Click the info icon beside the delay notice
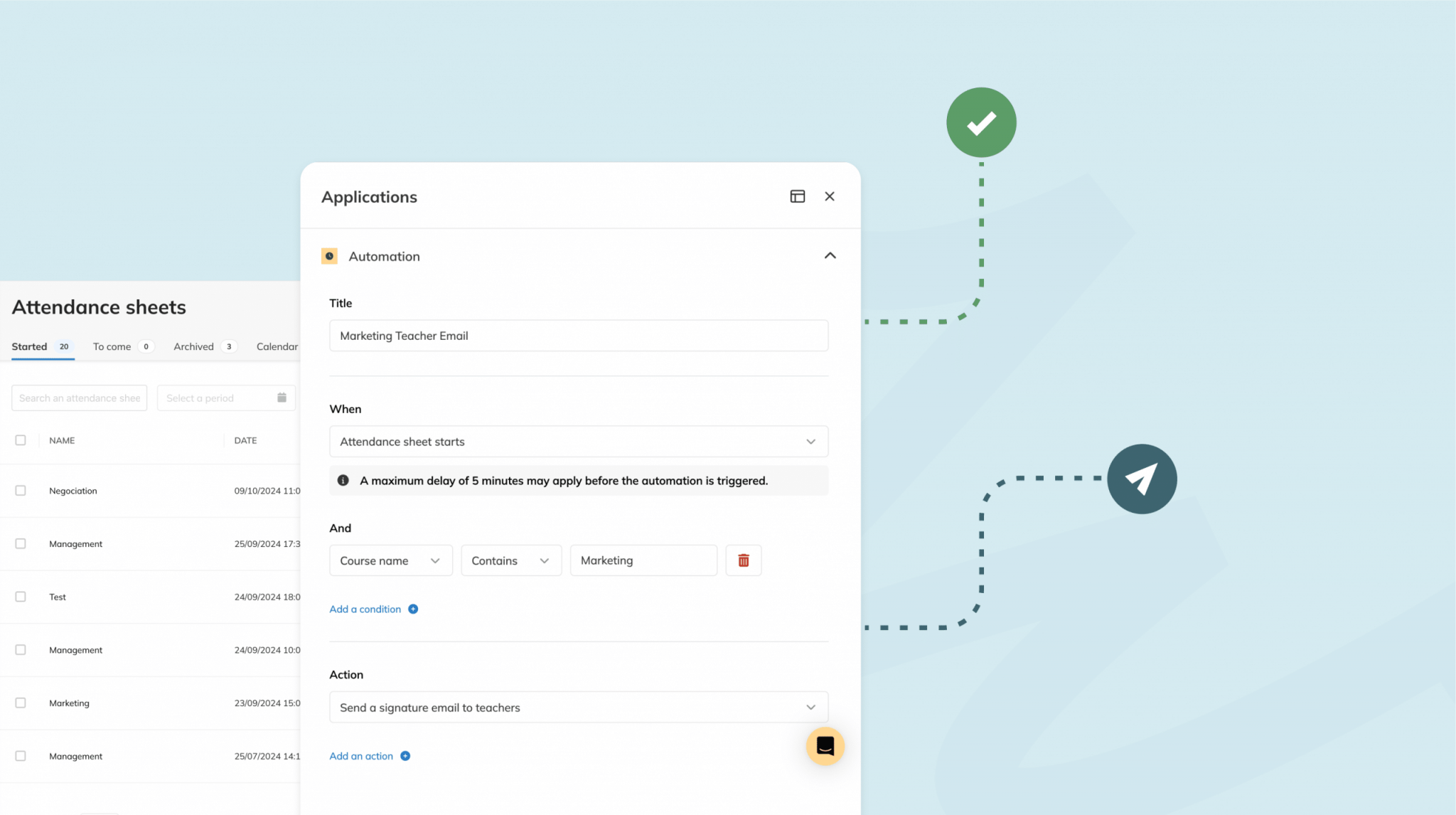Image resolution: width=1456 pixels, height=815 pixels. pos(343,480)
